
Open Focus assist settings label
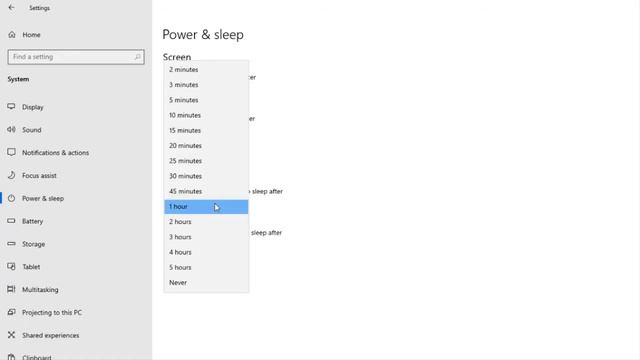(x=39, y=176)
